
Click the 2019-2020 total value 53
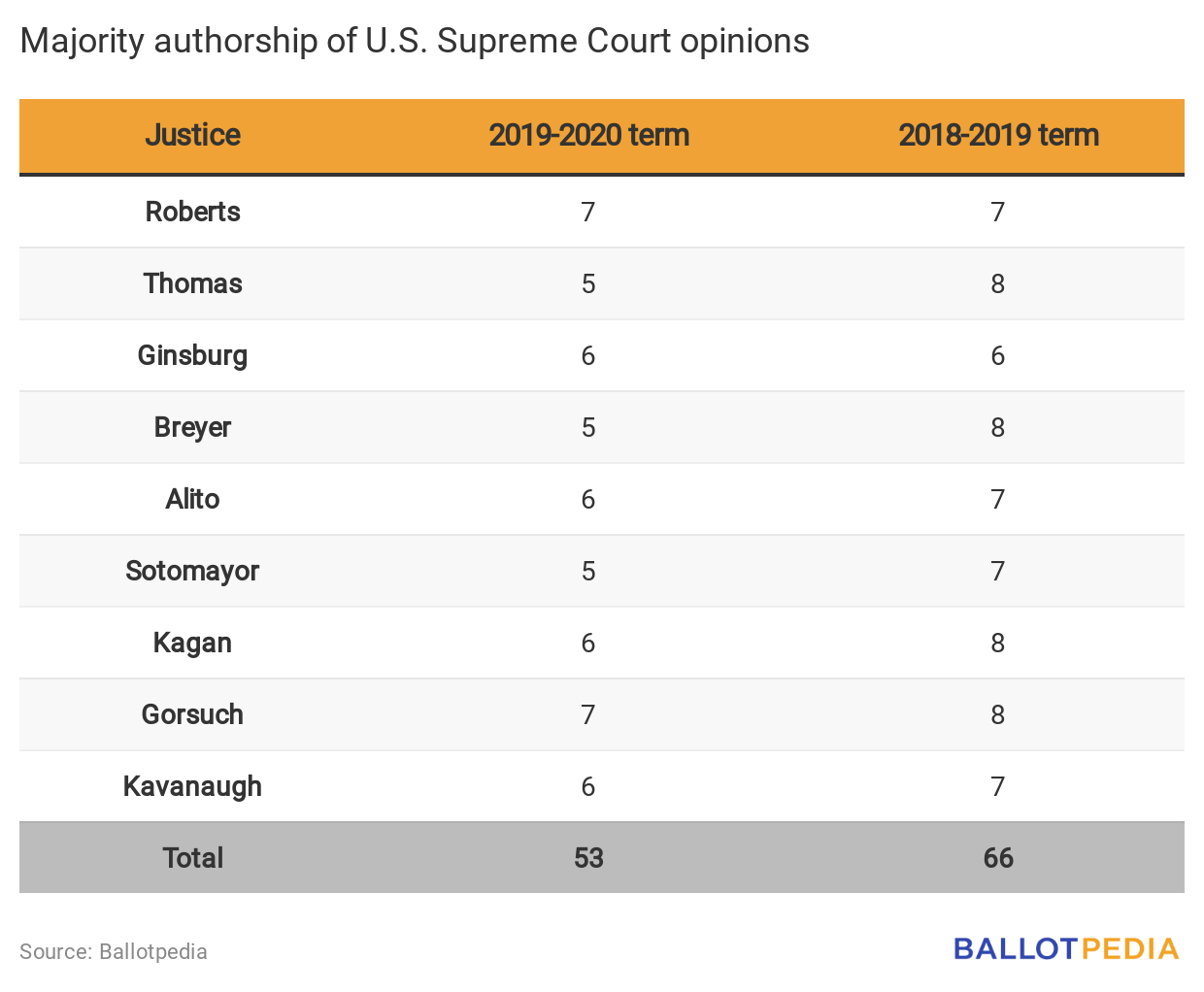588,858
